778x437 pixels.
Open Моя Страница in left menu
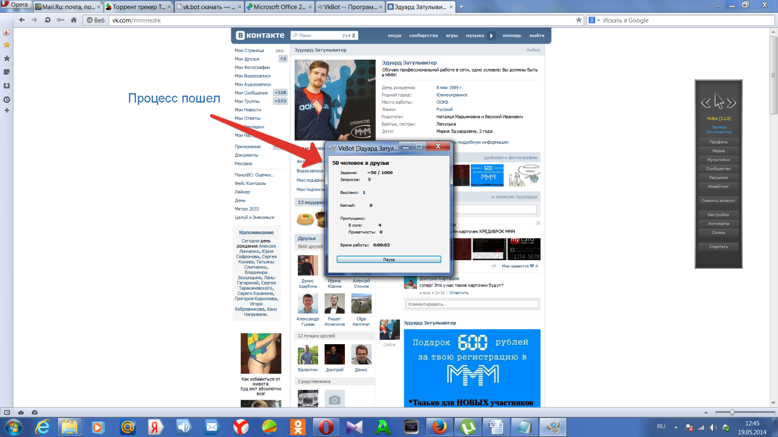pyautogui.click(x=249, y=50)
